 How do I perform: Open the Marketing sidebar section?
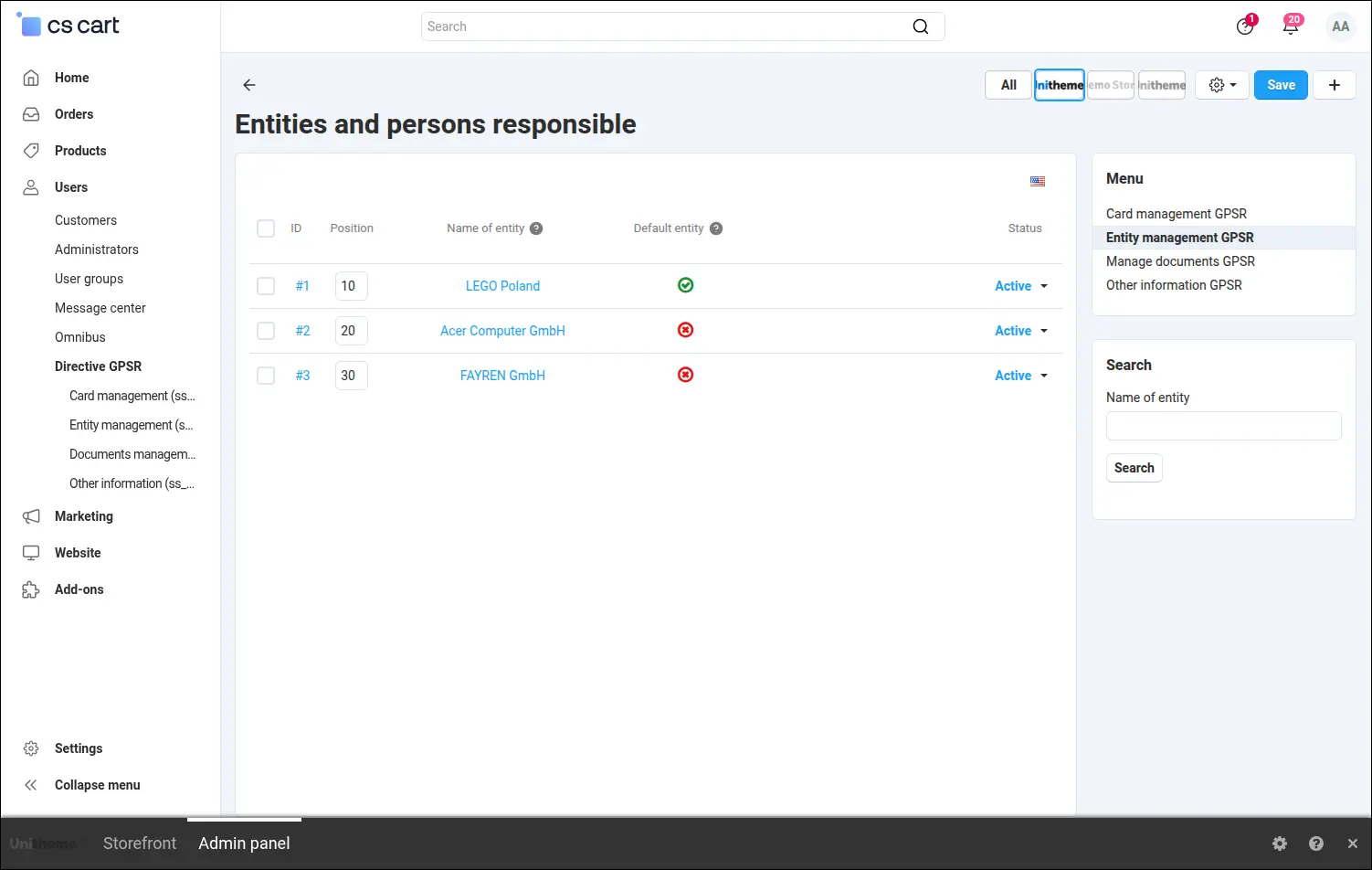[x=84, y=516]
